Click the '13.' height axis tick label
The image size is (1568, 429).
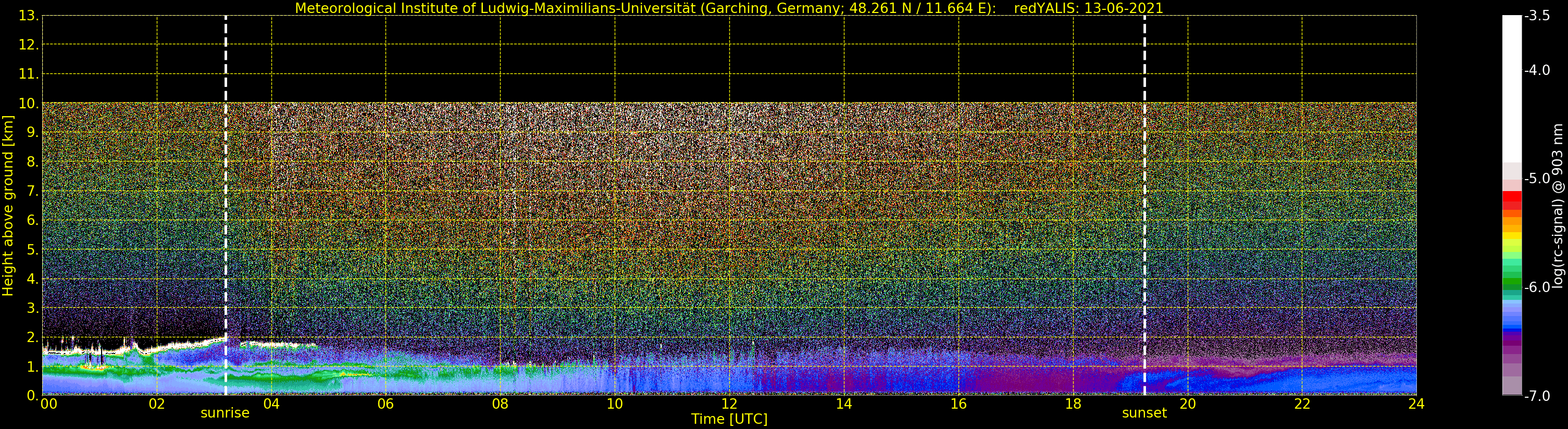pos(29,16)
